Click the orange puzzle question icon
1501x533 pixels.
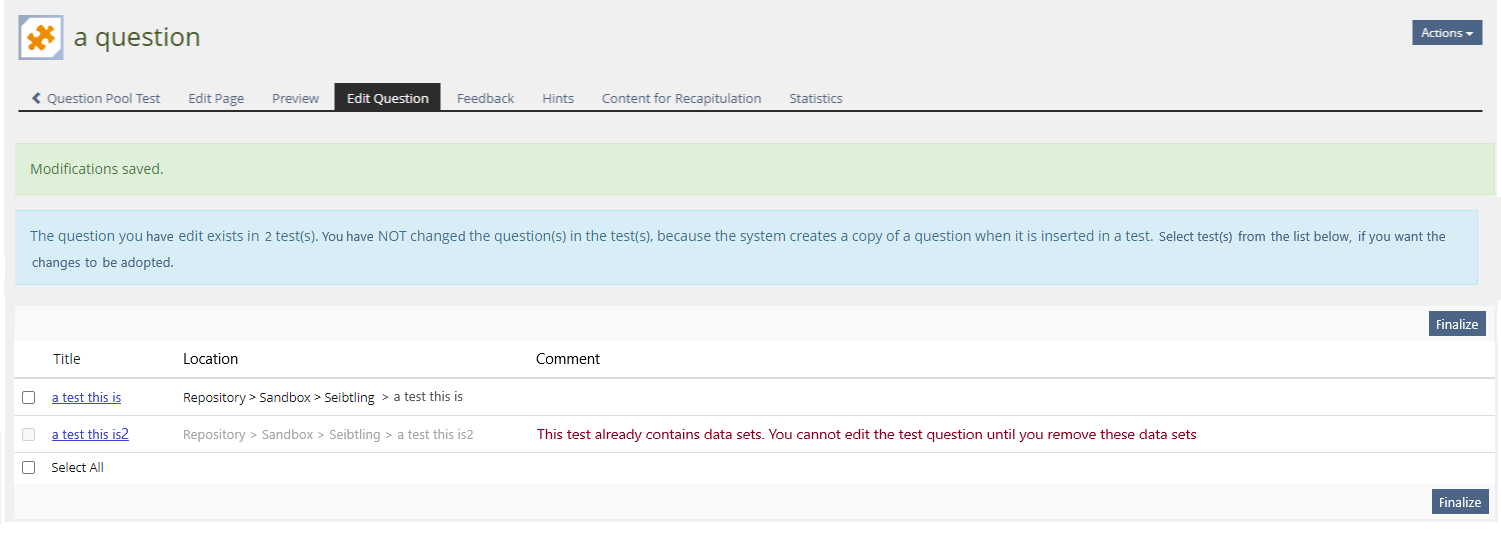[41, 38]
